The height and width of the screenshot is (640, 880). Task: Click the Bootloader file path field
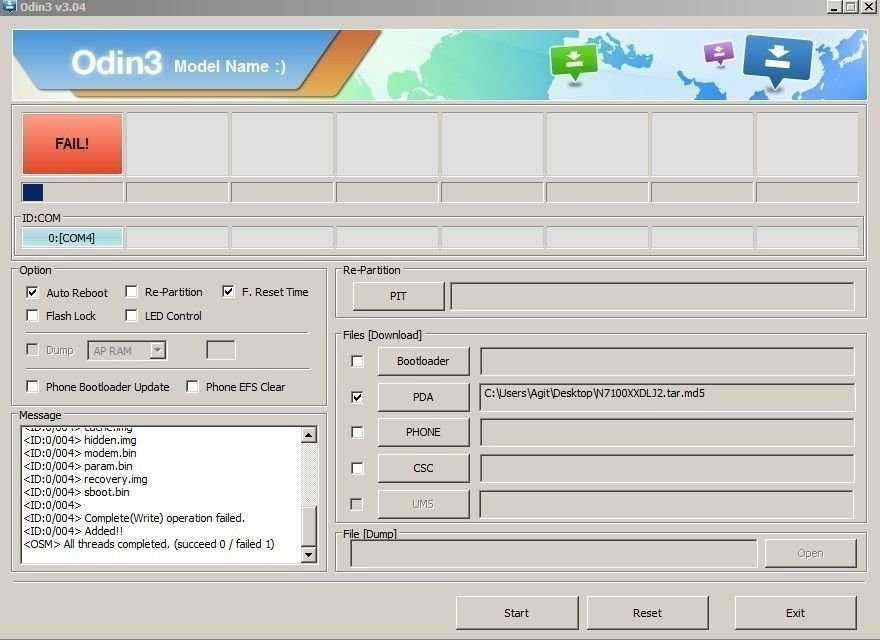667,361
